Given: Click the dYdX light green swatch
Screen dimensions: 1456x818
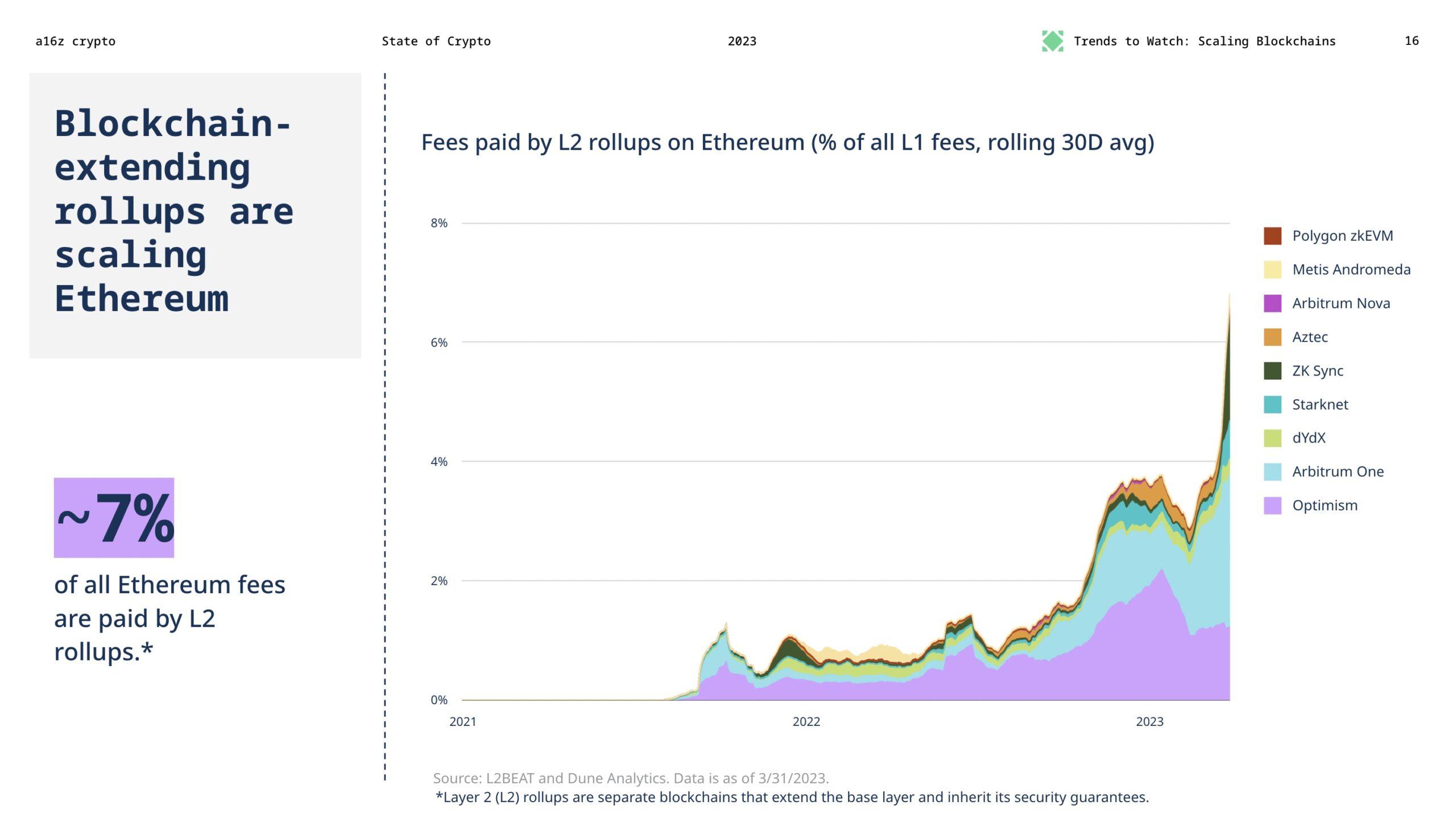Looking at the screenshot, I should pos(1272,438).
